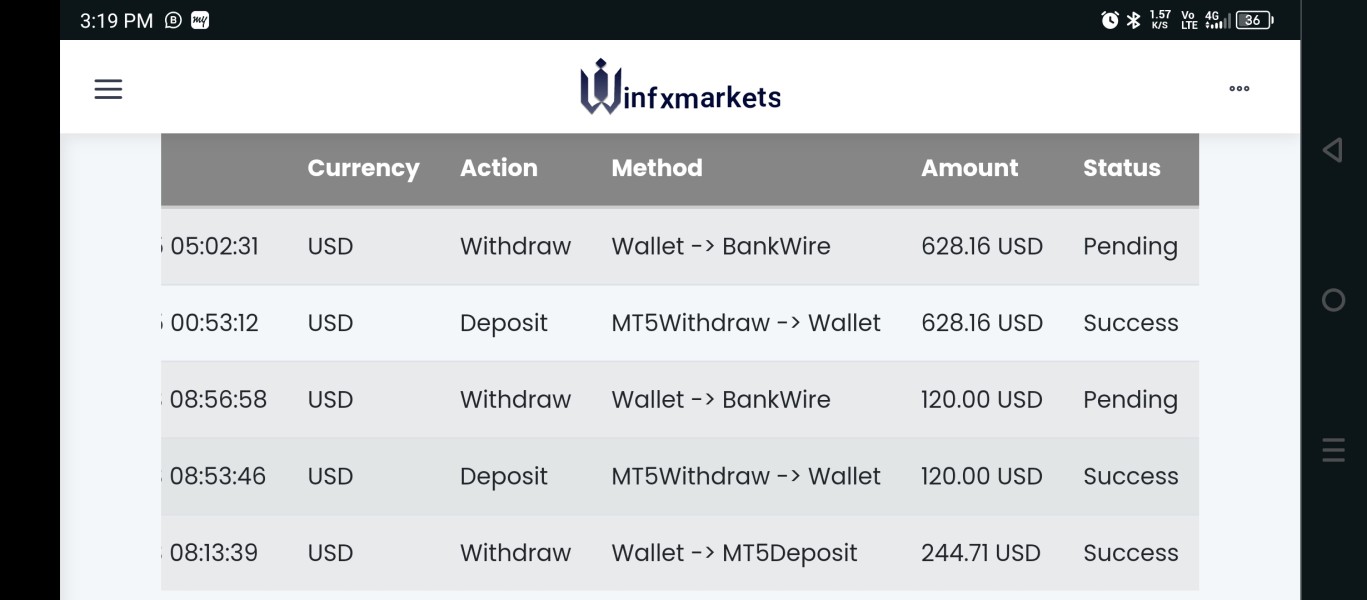Tap the alarm clock status icon
This screenshot has height=600, width=1367.
tap(1109, 20)
